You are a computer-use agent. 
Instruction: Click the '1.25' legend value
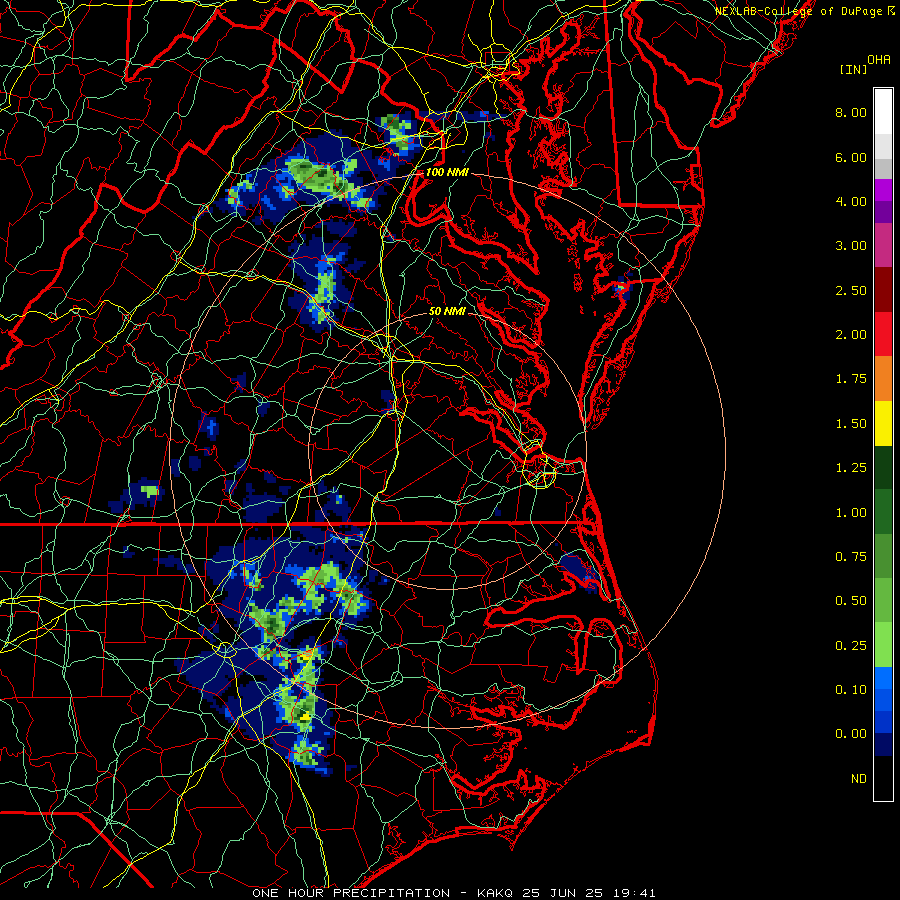click(x=851, y=468)
